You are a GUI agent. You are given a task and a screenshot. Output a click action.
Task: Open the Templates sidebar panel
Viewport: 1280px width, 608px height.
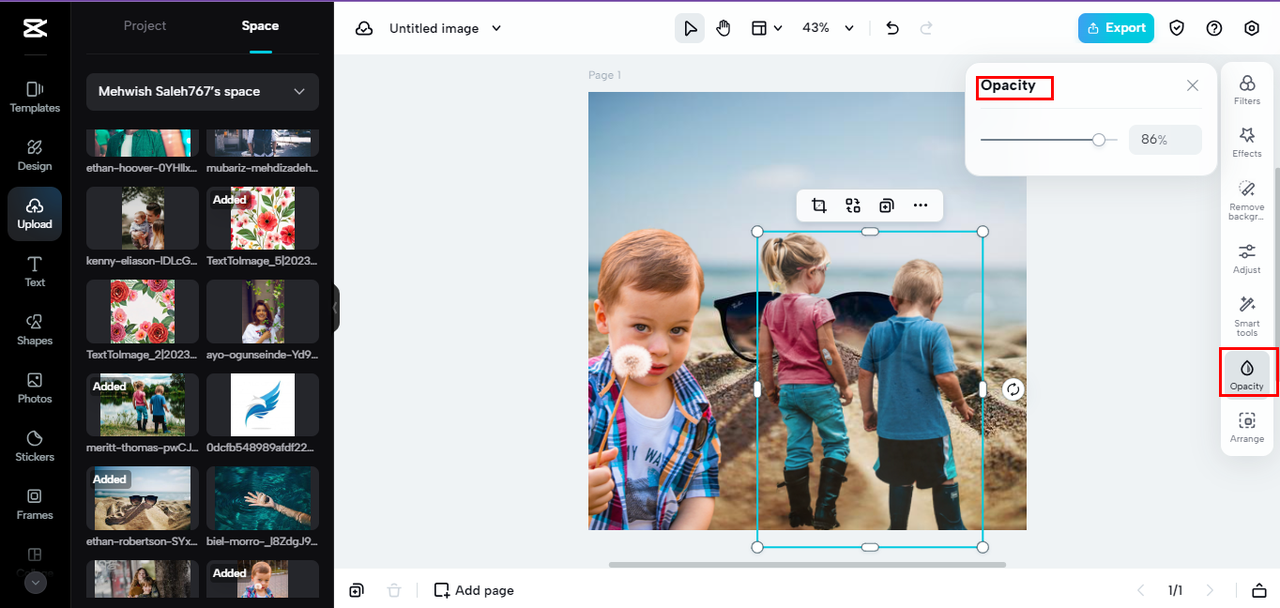(x=35, y=97)
